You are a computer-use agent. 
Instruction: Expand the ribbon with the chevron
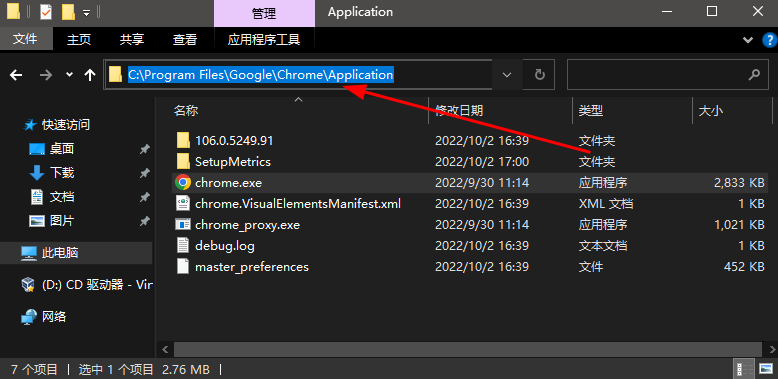(x=747, y=40)
